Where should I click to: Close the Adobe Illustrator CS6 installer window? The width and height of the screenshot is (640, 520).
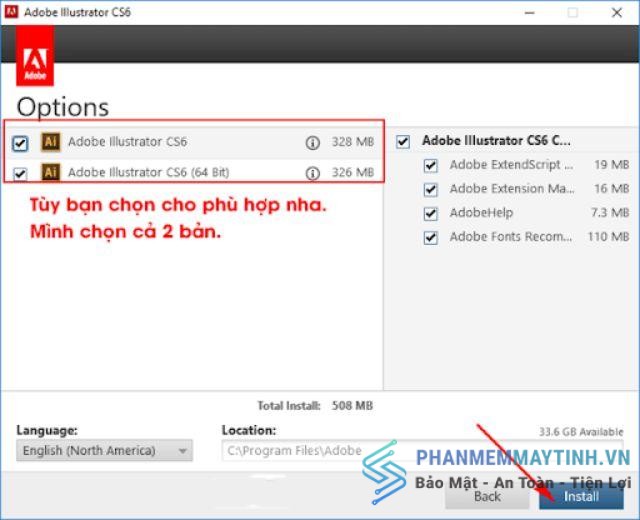[617, 13]
